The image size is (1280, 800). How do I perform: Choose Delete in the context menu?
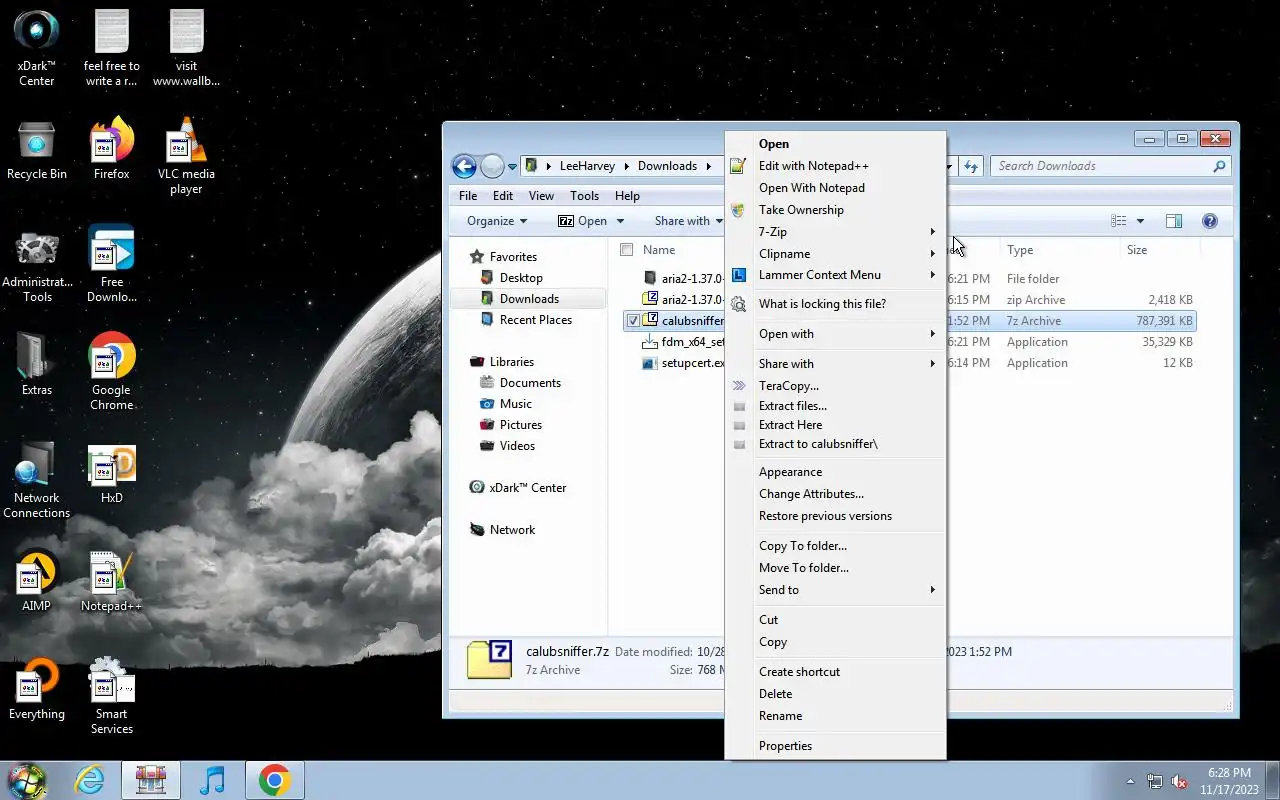pyautogui.click(x=835, y=694)
